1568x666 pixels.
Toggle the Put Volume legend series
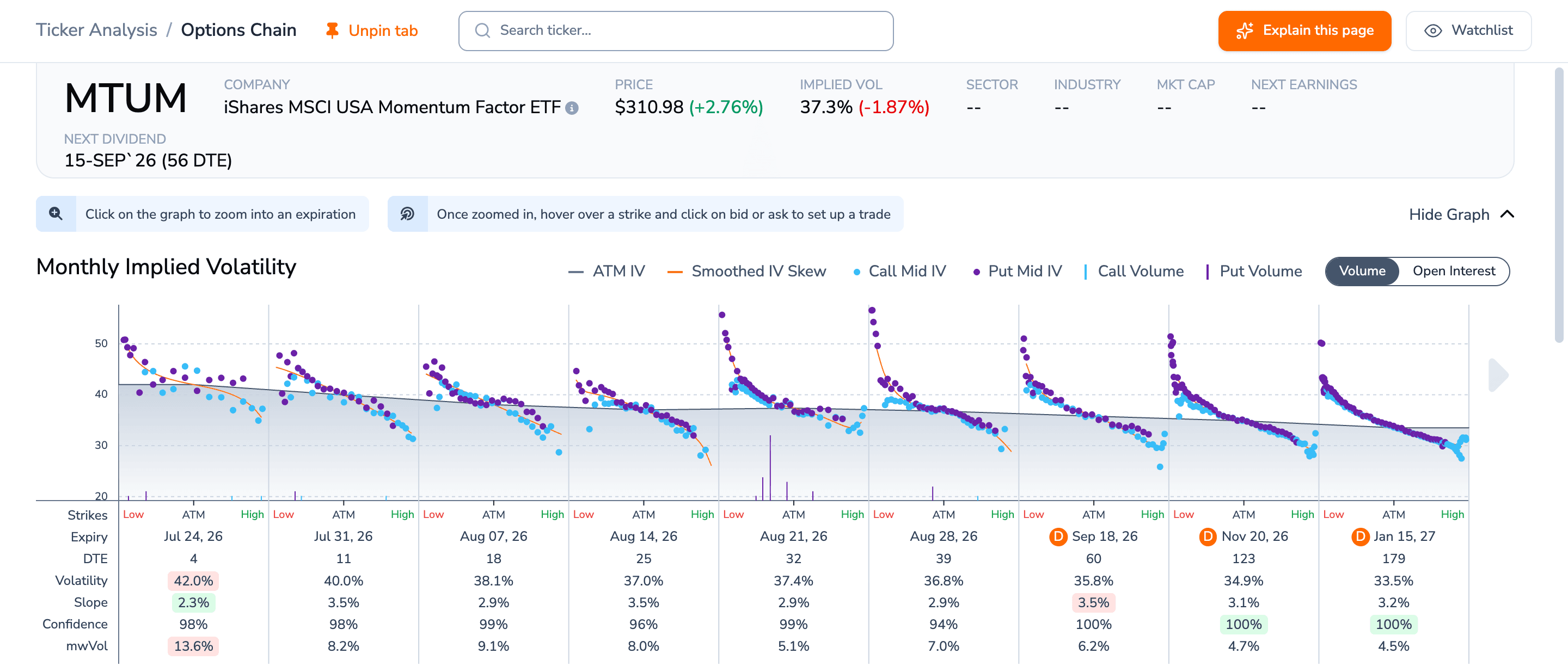1254,272
